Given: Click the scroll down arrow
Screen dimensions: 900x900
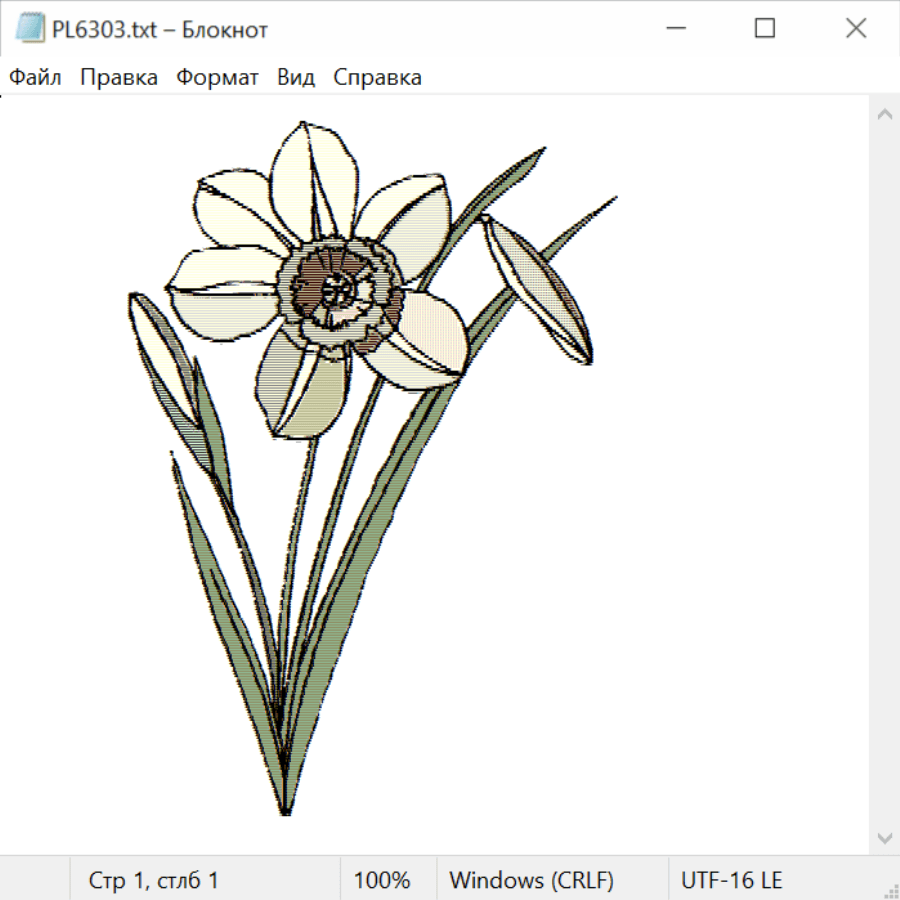Looking at the screenshot, I should [884, 837].
